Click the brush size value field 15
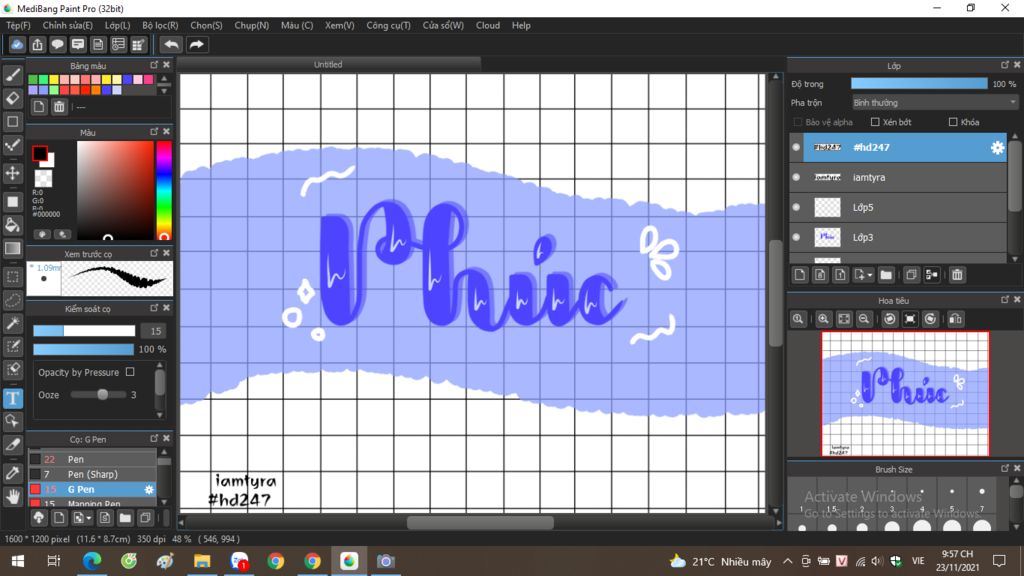 click(x=155, y=331)
